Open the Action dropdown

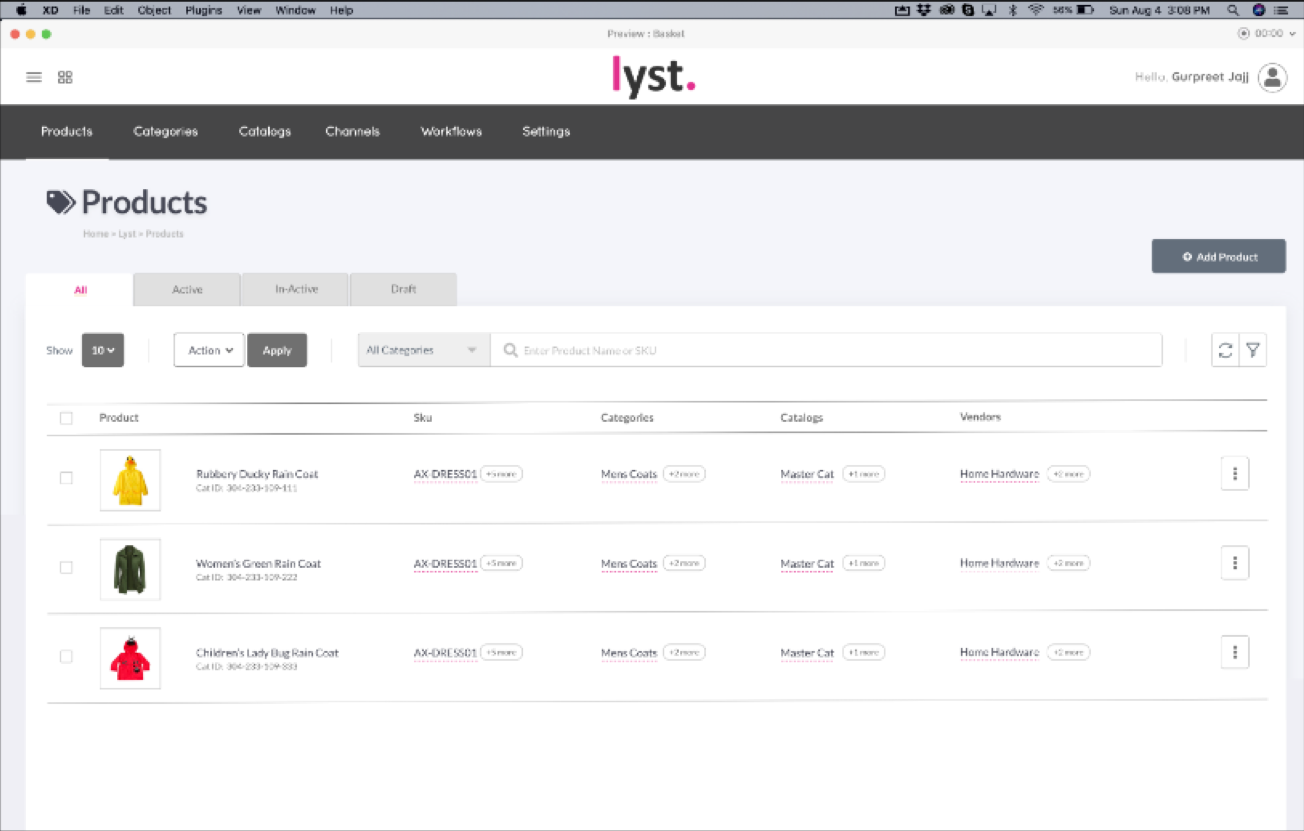(208, 350)
